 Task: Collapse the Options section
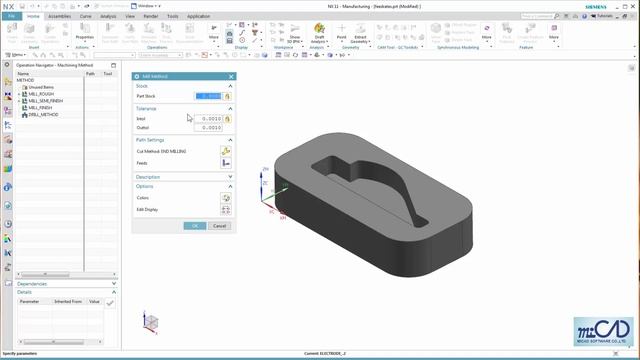[x=230, y=186]
